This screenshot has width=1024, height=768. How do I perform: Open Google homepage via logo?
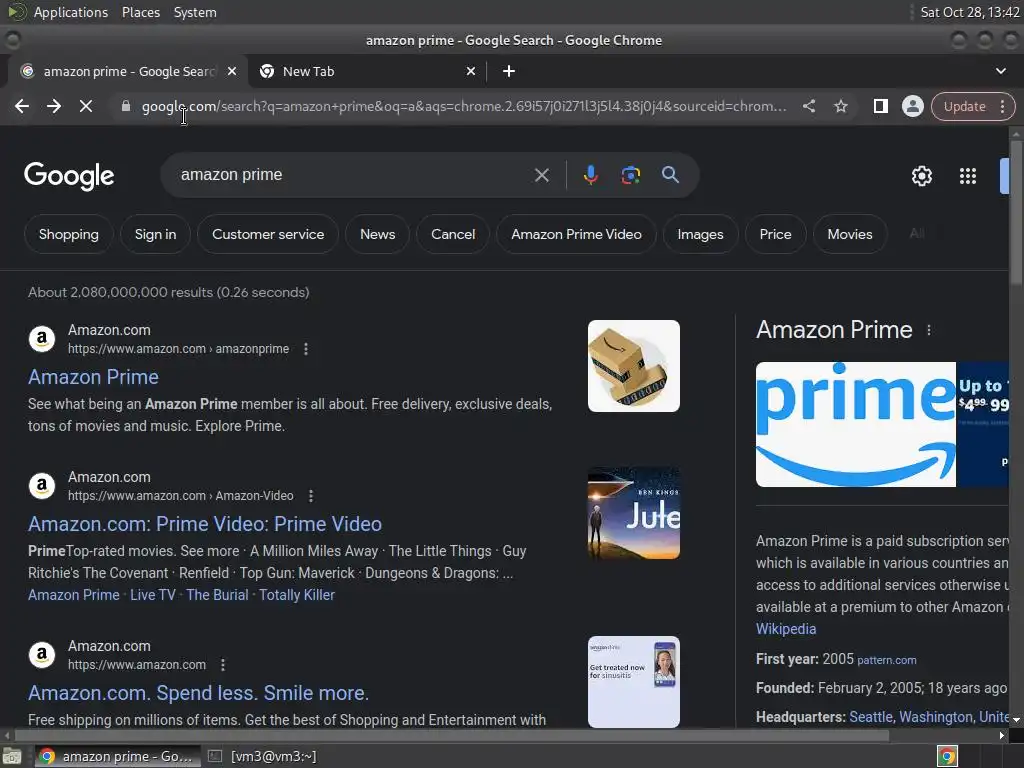[x=69, y=176]
